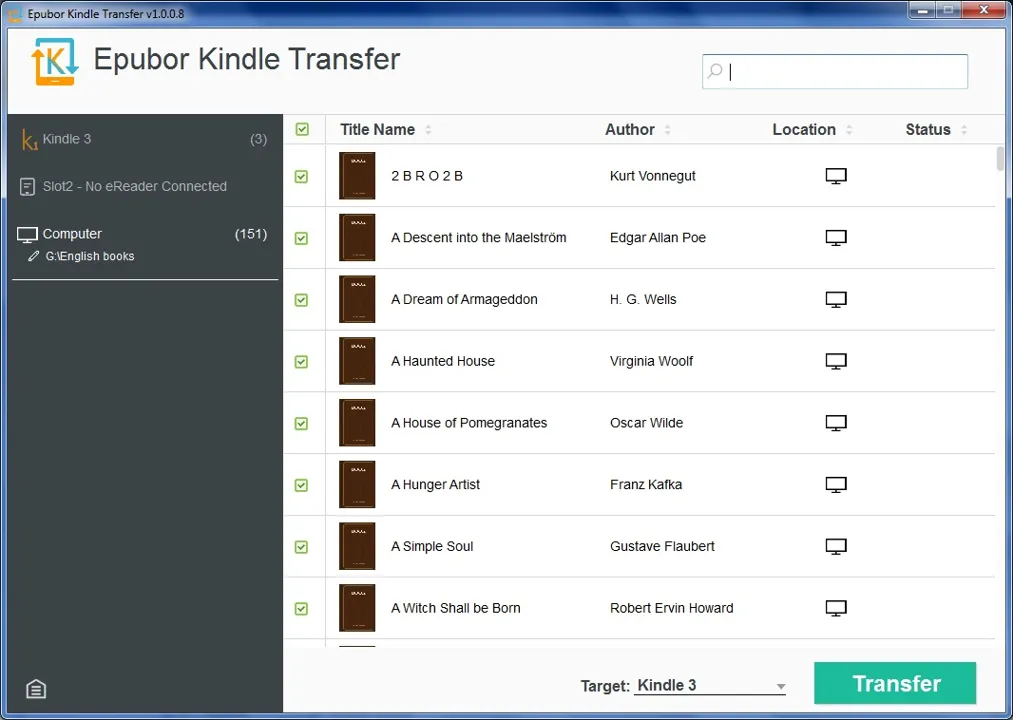
Task: Click location icon for A Hunger Artist
Action: [836, 485]
